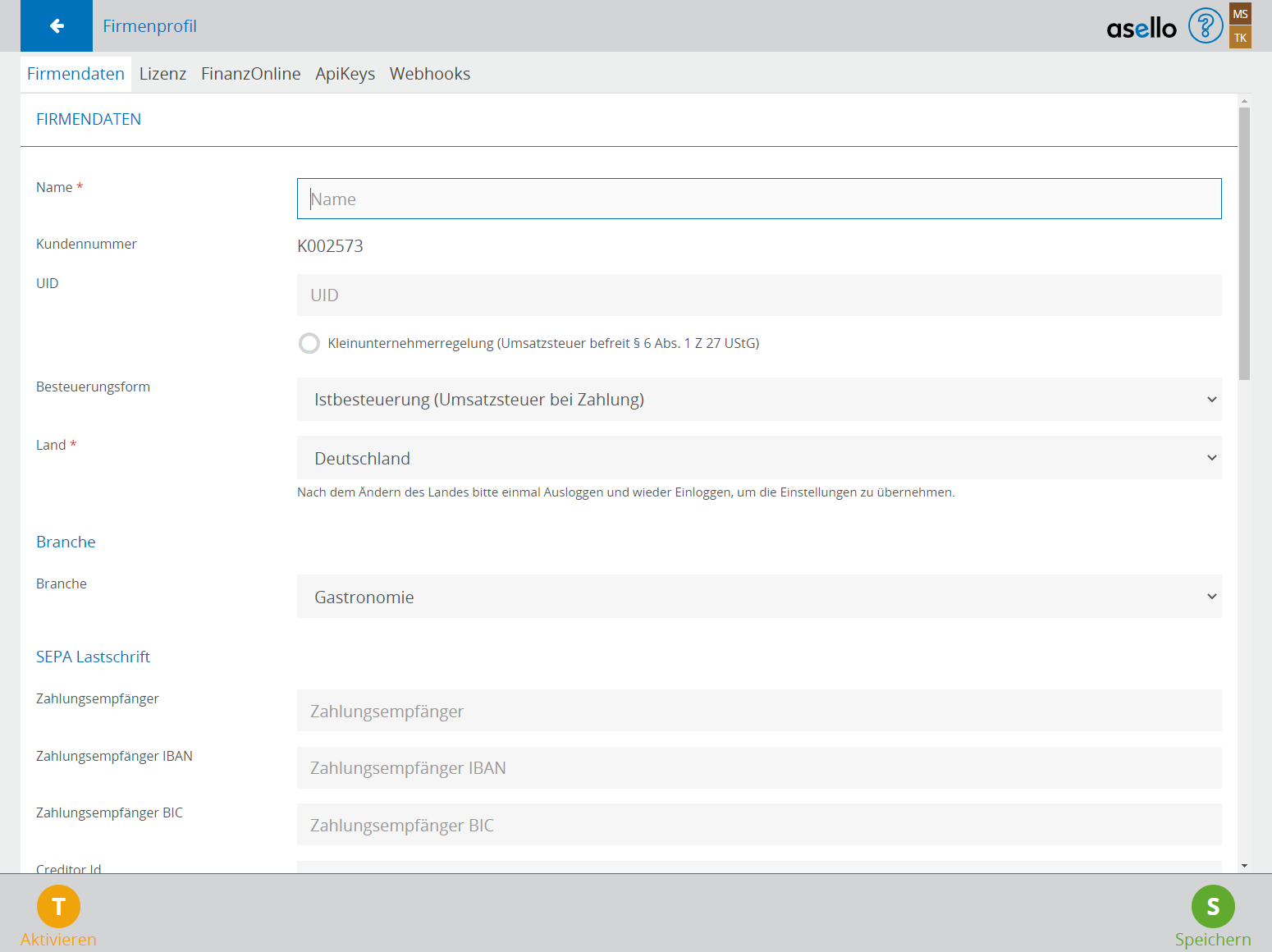Click into the UID input field
The height and width of the screenshot is (952, 1272).
coord(758,295)
